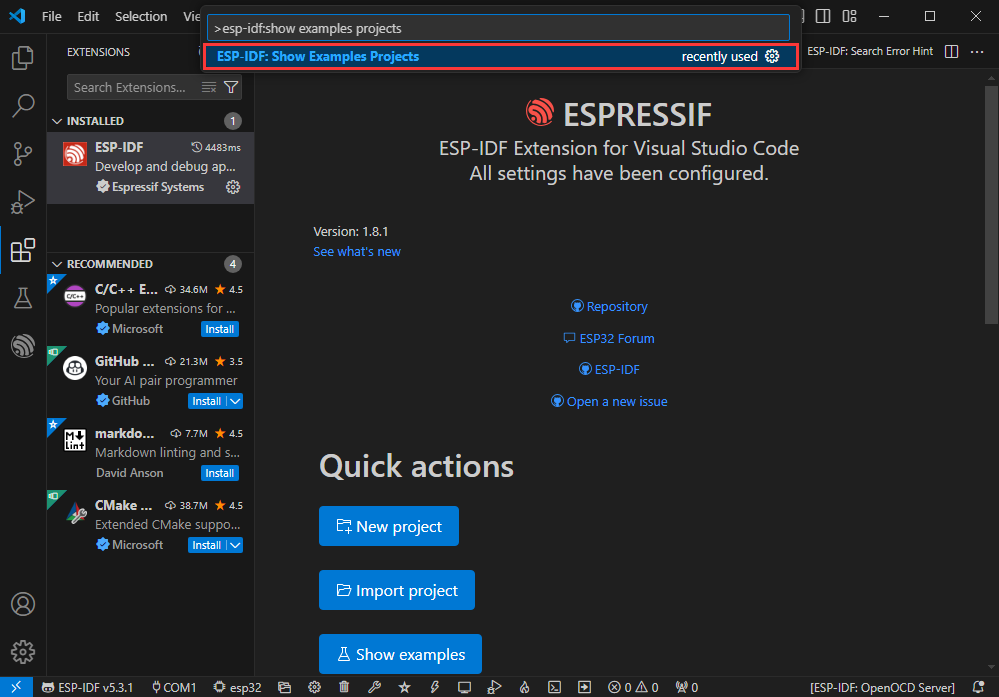This screenshot has width=999, height=697.
Task: Click the New project button
Action: click(388, 527)
